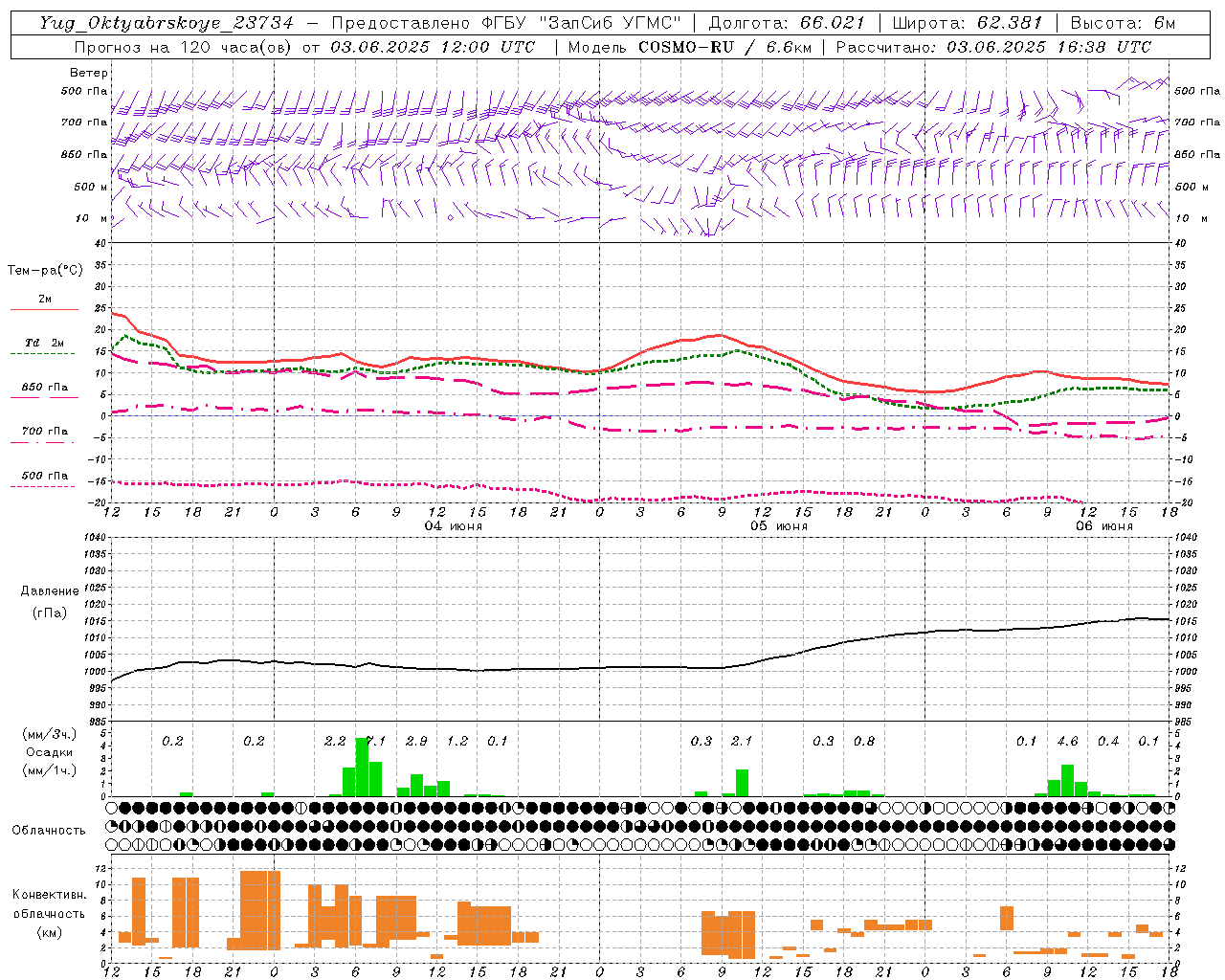This screenshot has width=1225, height=980.
Task: Click the "Конвективн. облачность" panel label
Action: tap(50, 904)
